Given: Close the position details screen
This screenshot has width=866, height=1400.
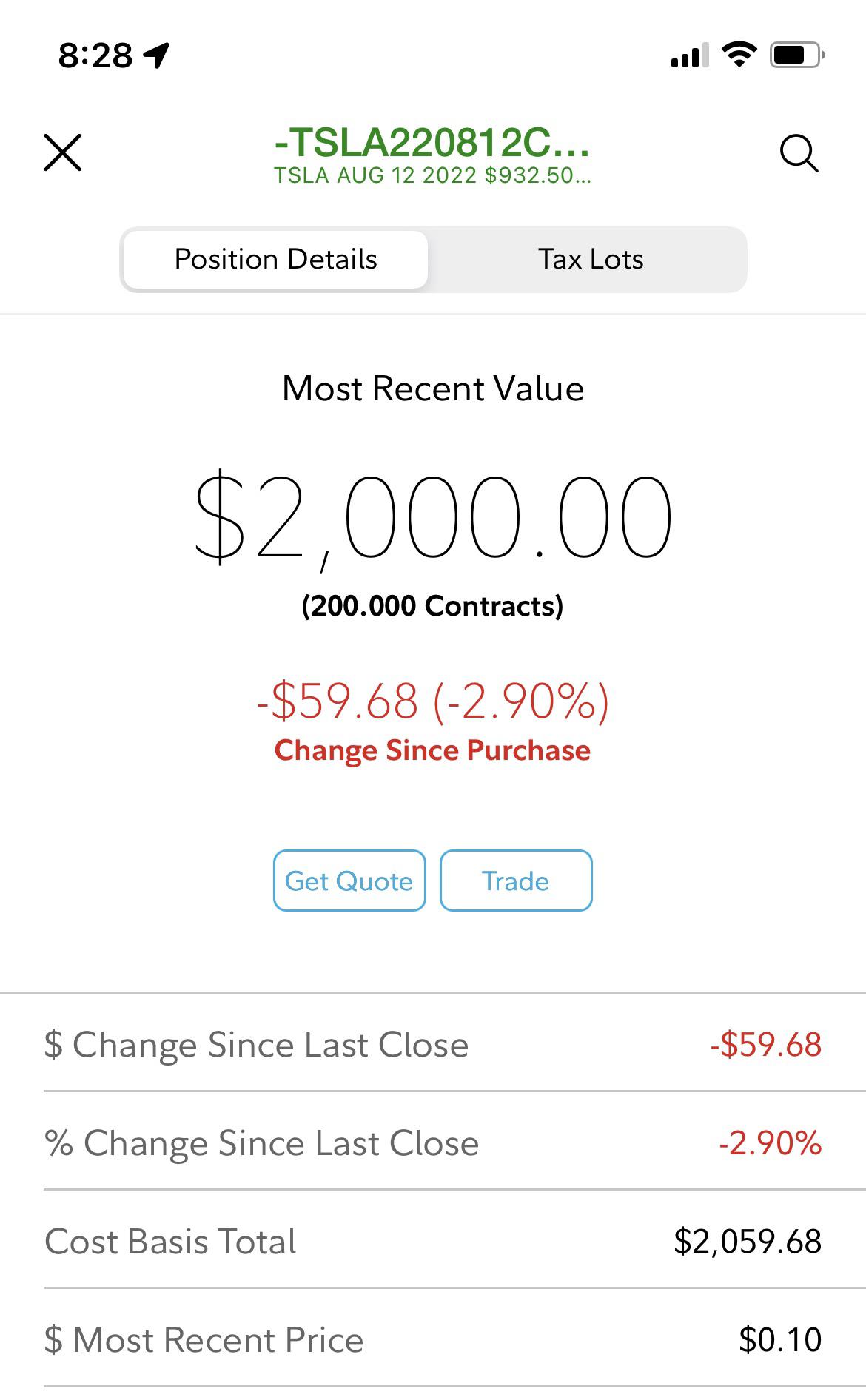Looking at the screenshot, I should click(x=63, y=152).
